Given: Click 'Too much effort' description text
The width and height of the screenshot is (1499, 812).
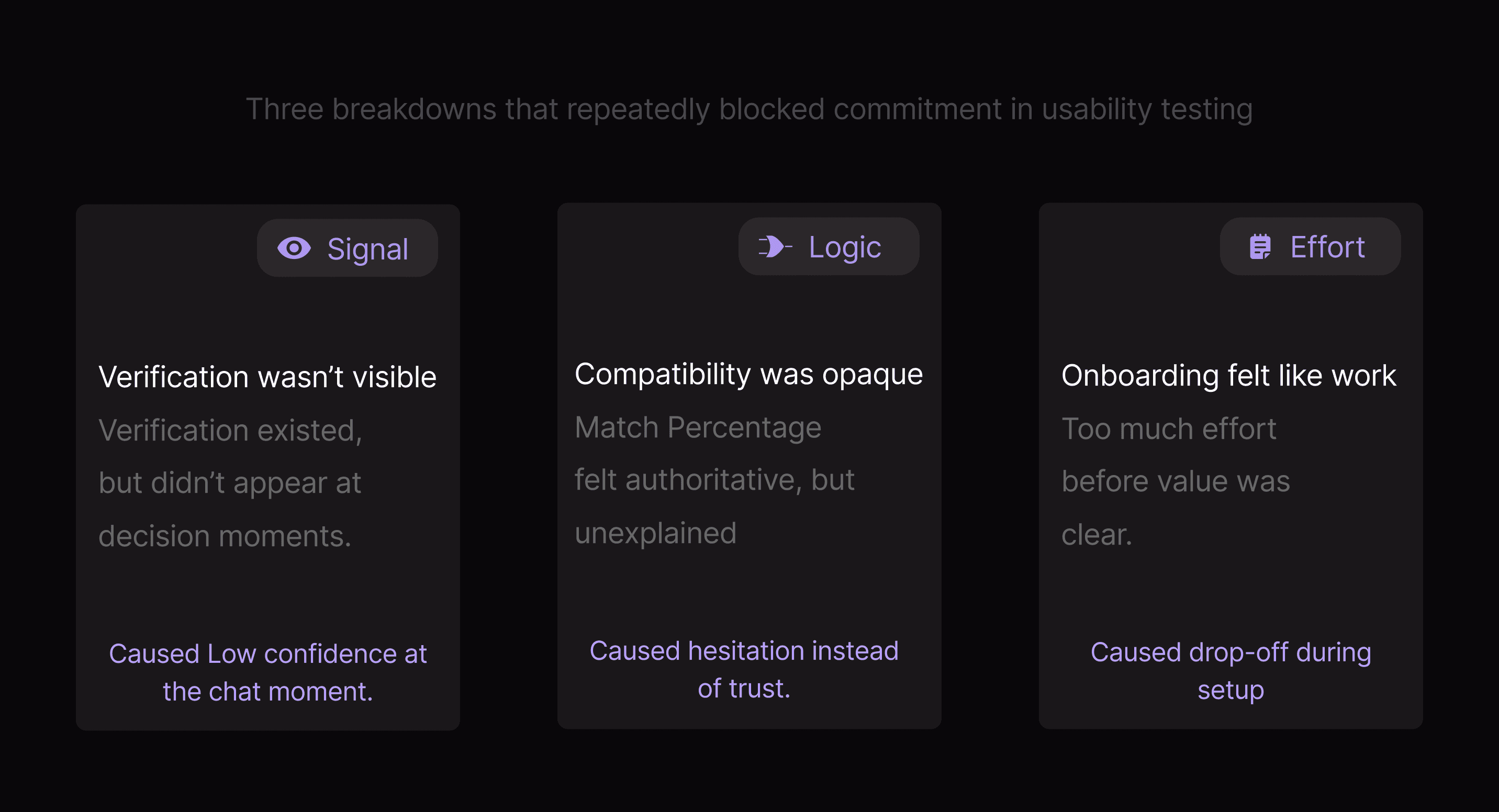Looking at the screenshot, I should [1169, 428].
